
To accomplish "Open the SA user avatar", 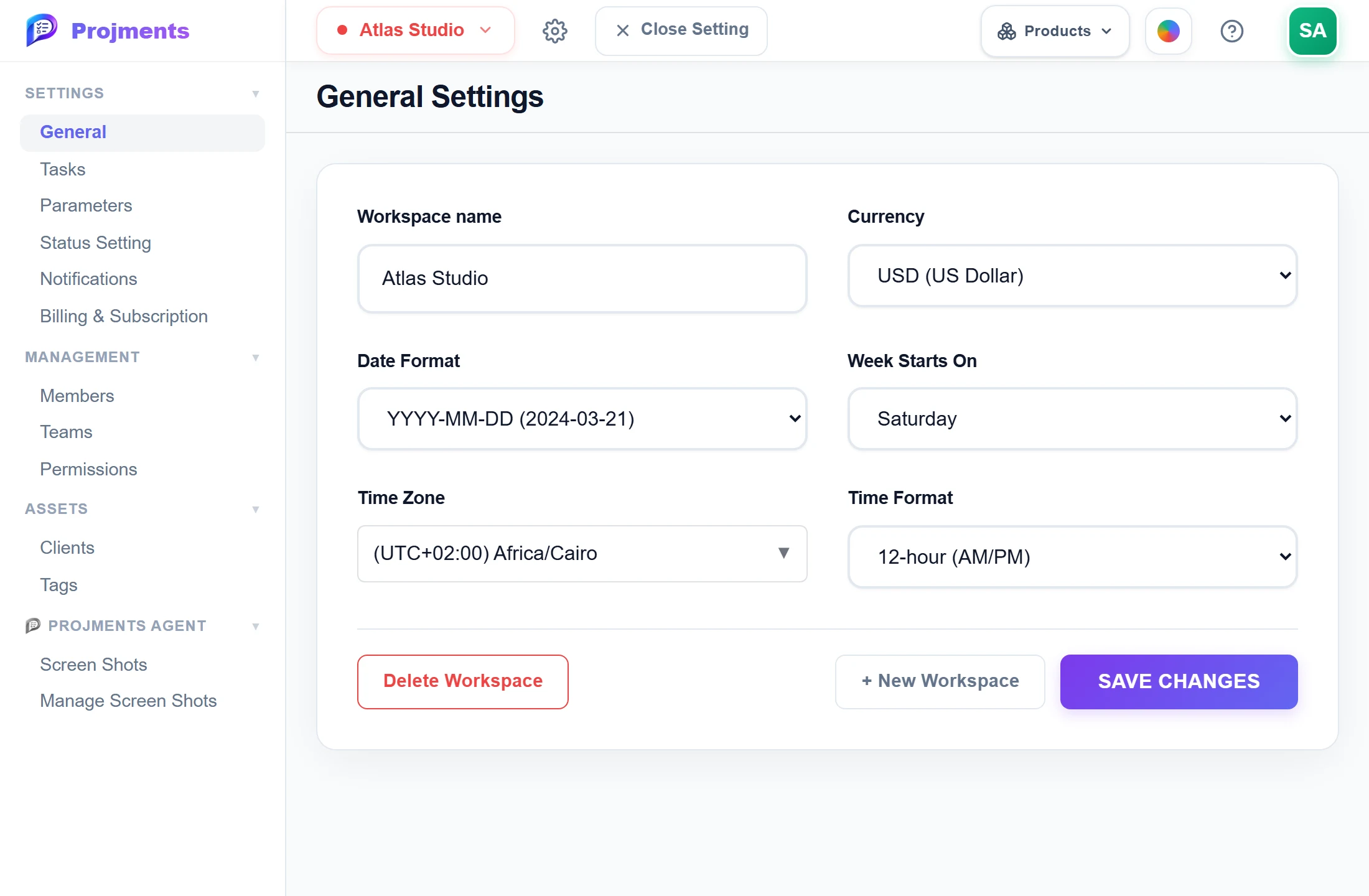I will pyautogui.click(x=1312, y=30).
